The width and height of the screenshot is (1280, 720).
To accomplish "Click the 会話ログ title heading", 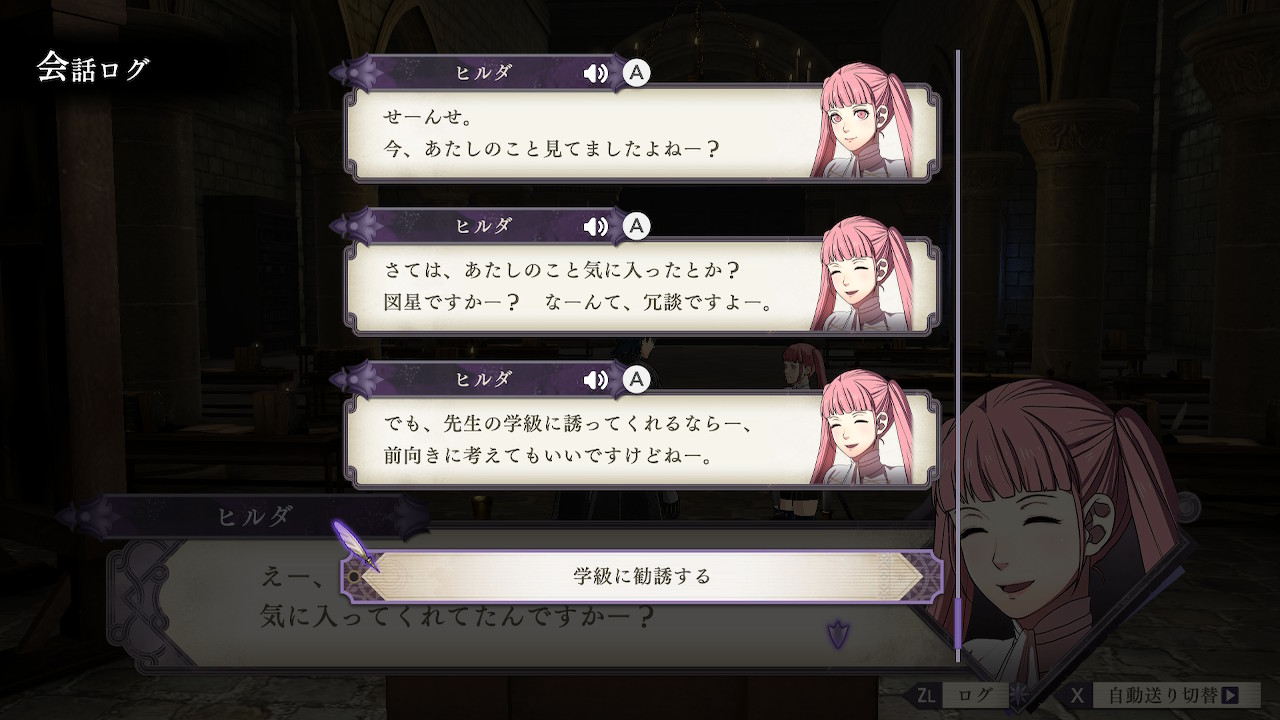I will [x=93, y=68].
